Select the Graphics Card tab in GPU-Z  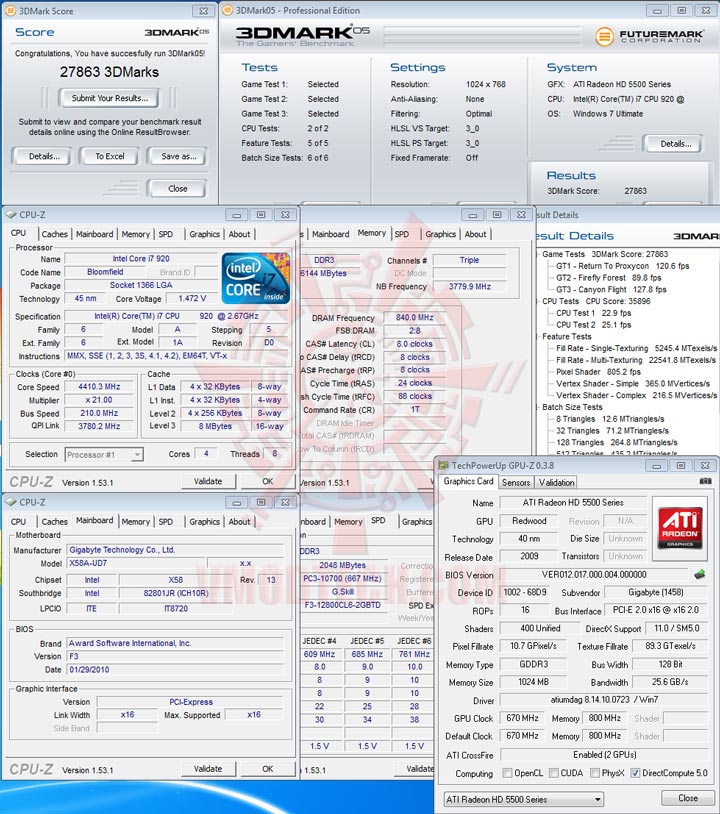coord(468,481)
